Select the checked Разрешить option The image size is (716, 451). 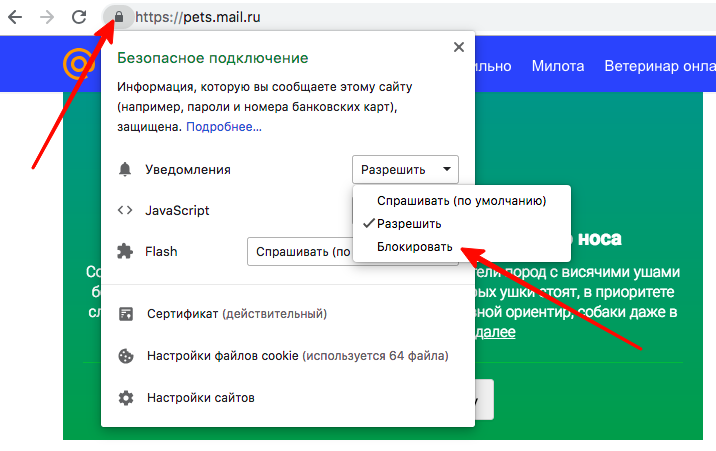(x=462, y=224)
